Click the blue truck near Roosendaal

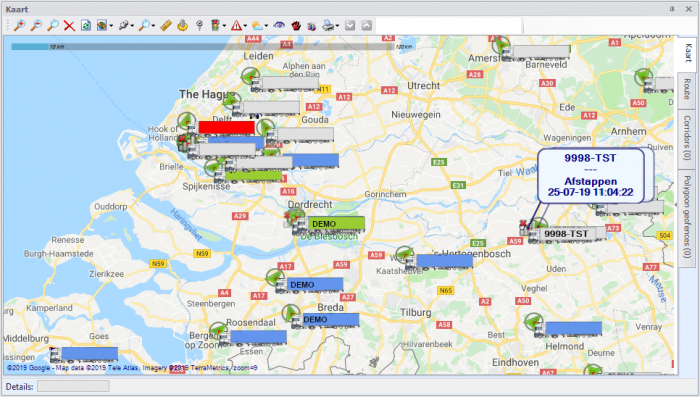(x=253, y=338)
